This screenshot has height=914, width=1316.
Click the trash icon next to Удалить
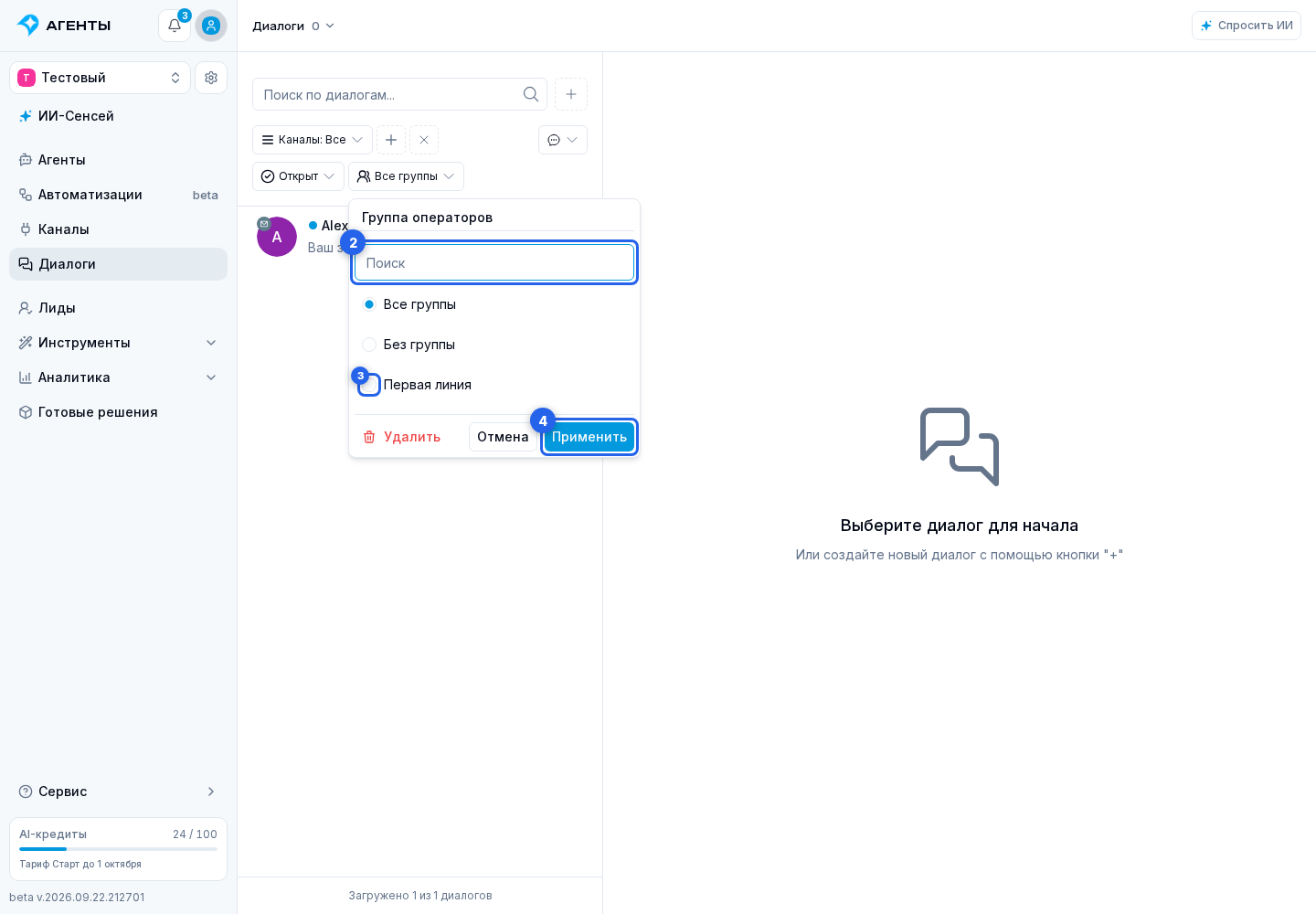click(369, 437)
